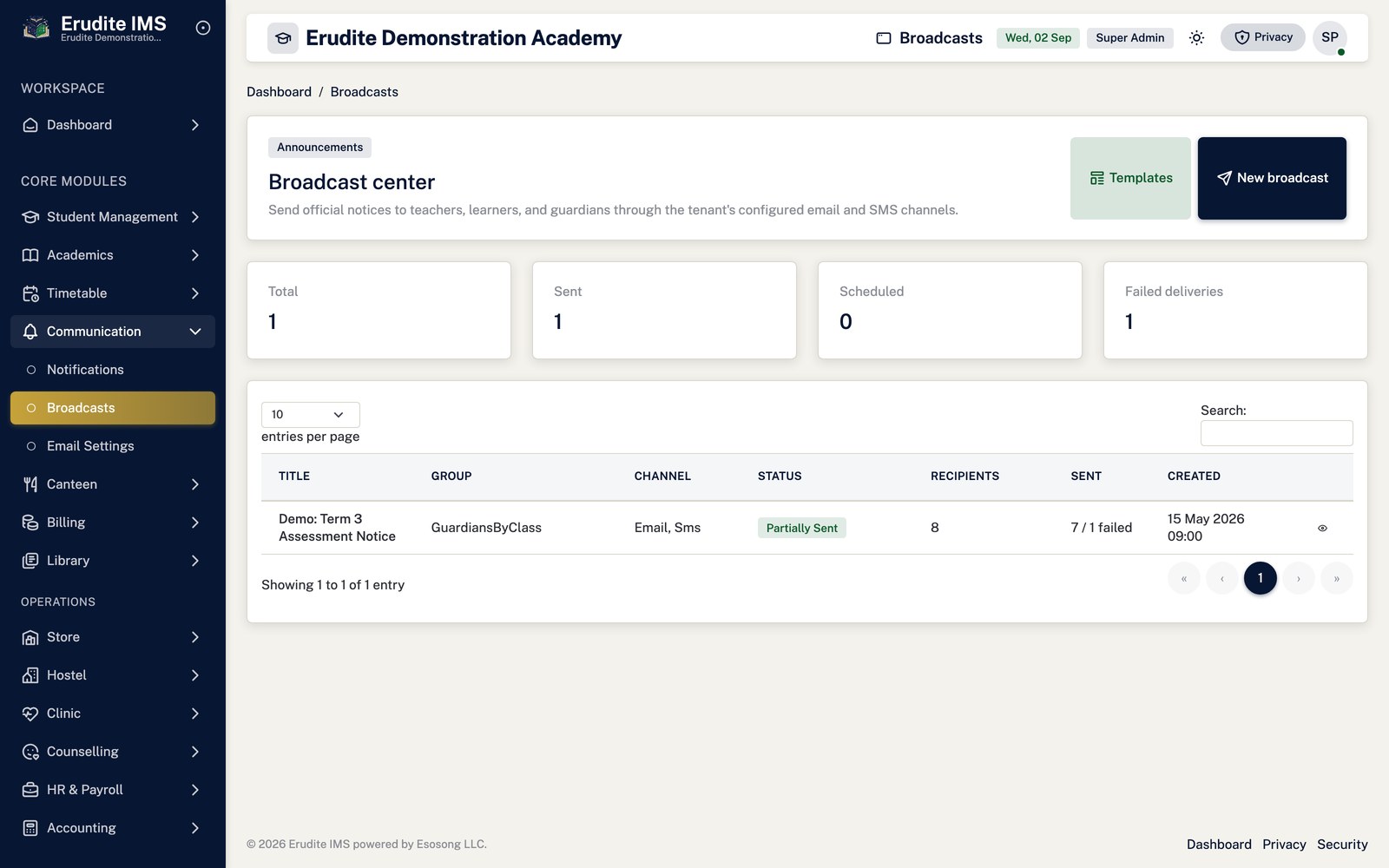
Task: Click the Library icon in sidebar
Action: click(x=30, y=561)
